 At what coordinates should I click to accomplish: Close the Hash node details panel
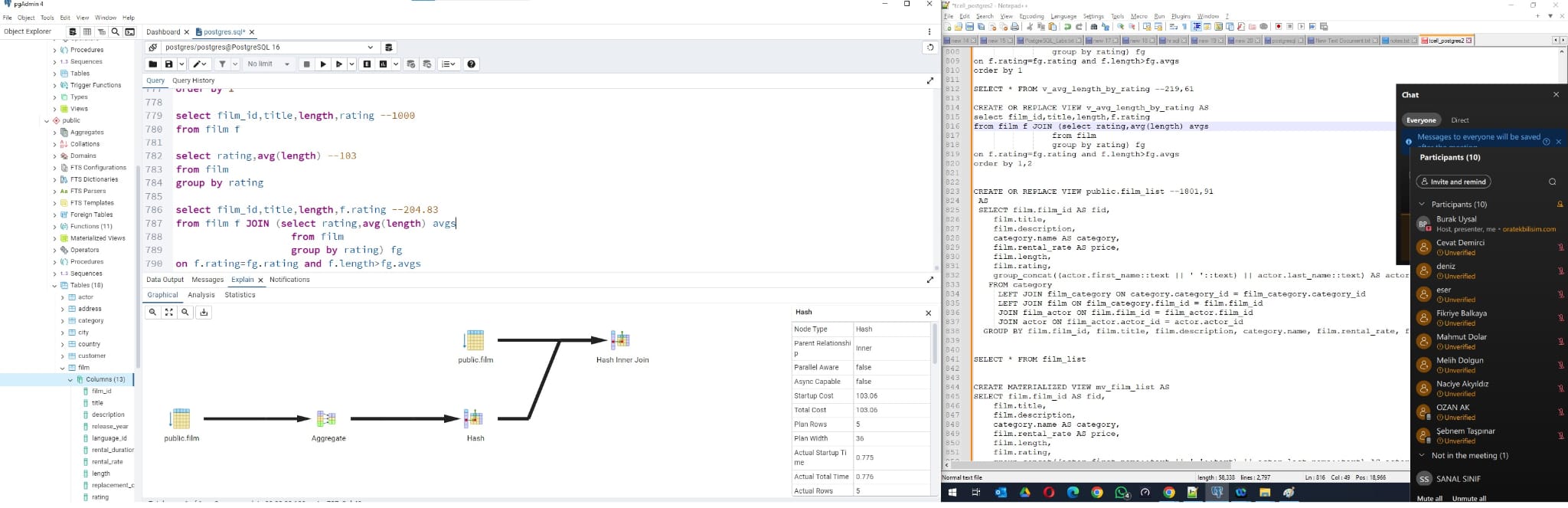coord(929,313)
